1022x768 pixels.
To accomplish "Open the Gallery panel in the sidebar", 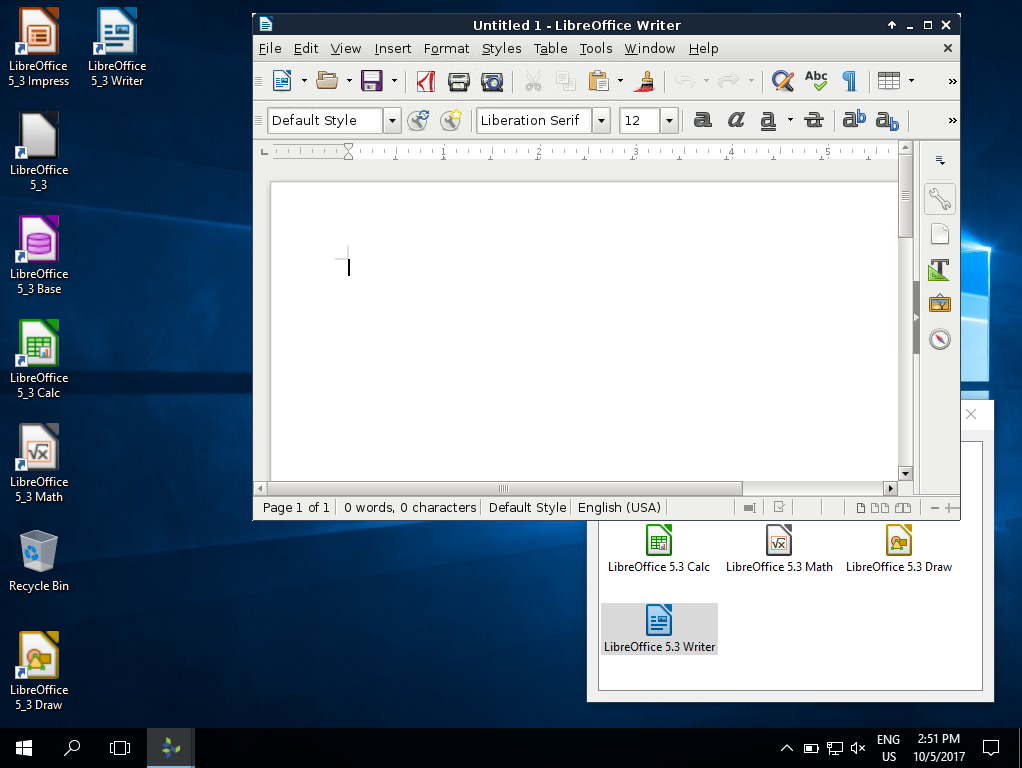I will [x=938, y=302].
